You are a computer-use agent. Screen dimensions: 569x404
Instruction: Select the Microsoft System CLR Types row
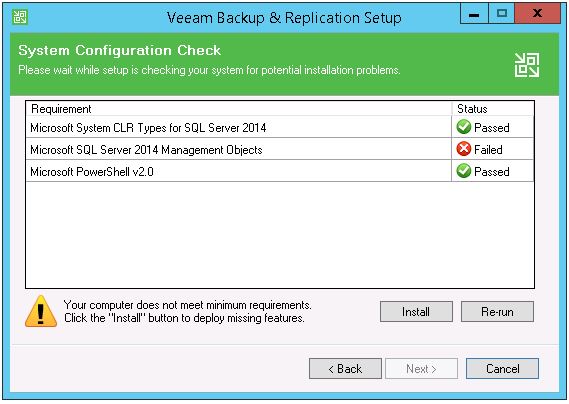click(x=280, y=127)
